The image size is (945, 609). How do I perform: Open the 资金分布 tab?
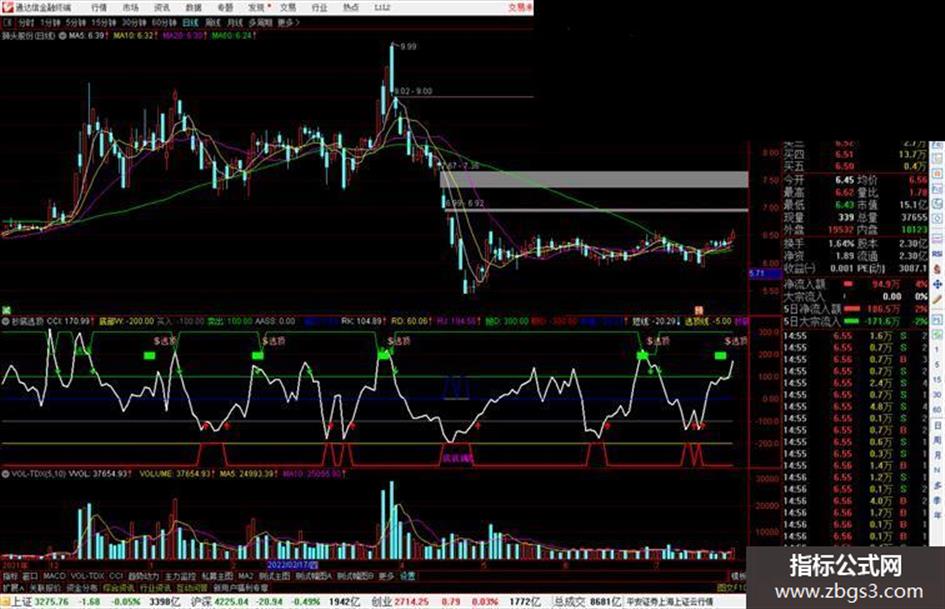[81, 587]
